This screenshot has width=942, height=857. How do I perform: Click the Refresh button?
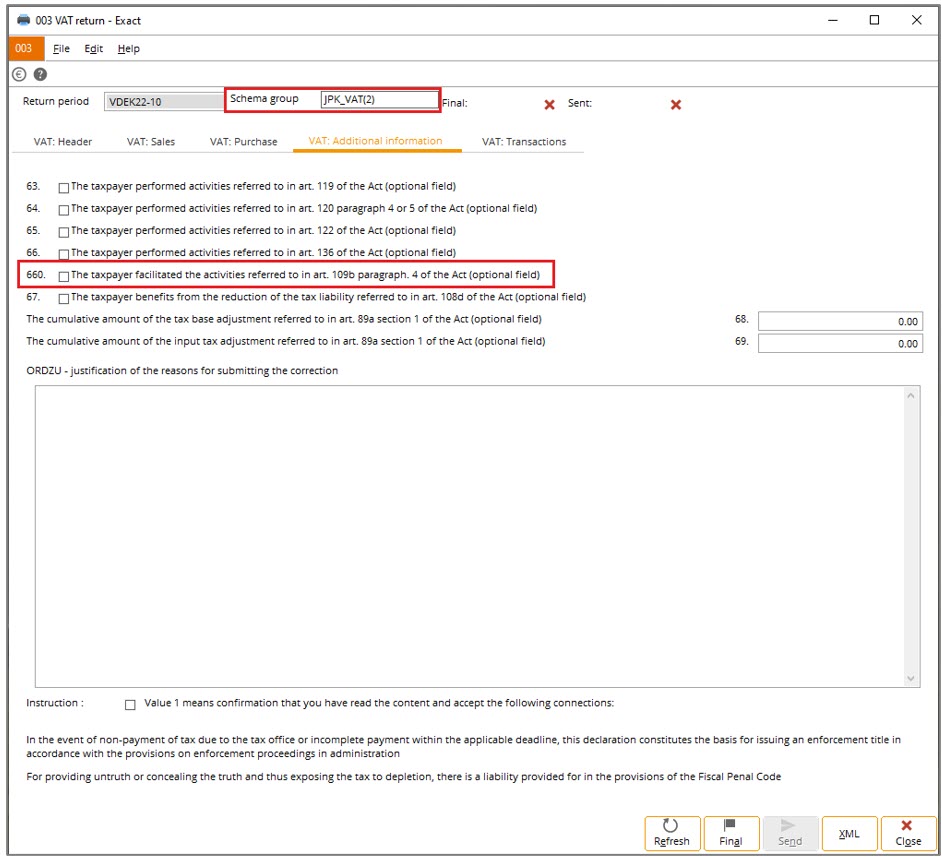pos(672,834)
